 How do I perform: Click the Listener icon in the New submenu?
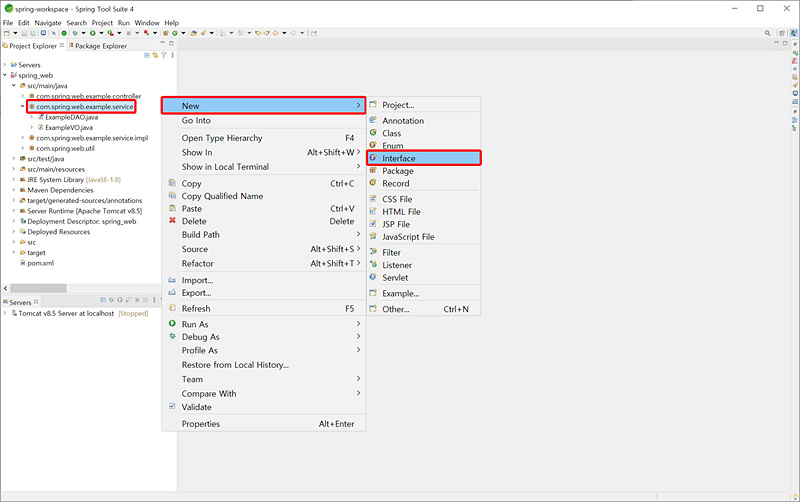(x=373, y=264)
